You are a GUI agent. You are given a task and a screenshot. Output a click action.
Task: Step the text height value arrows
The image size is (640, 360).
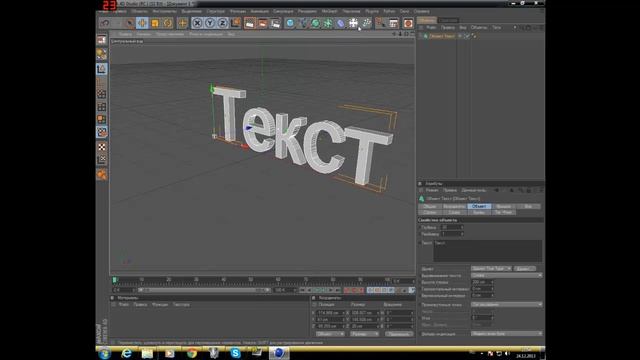(x=492, y=282)
